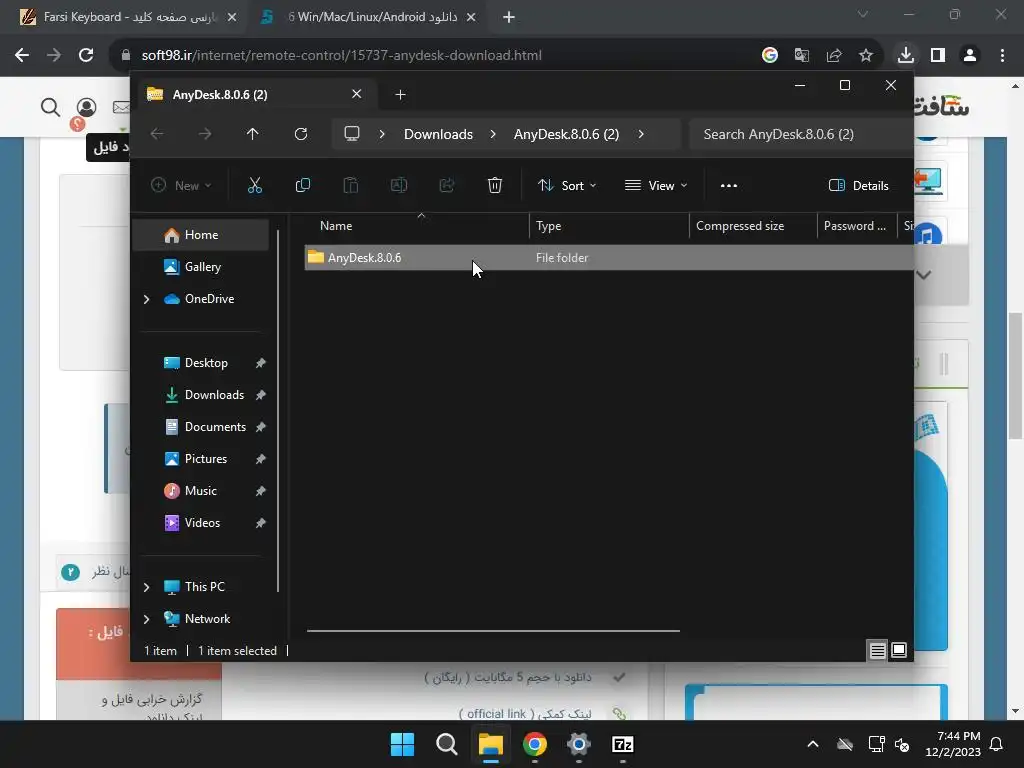Click the Paste icon in Explorer toolbar
This screenshot has width=1024, height=768.
tap(351, 185)
